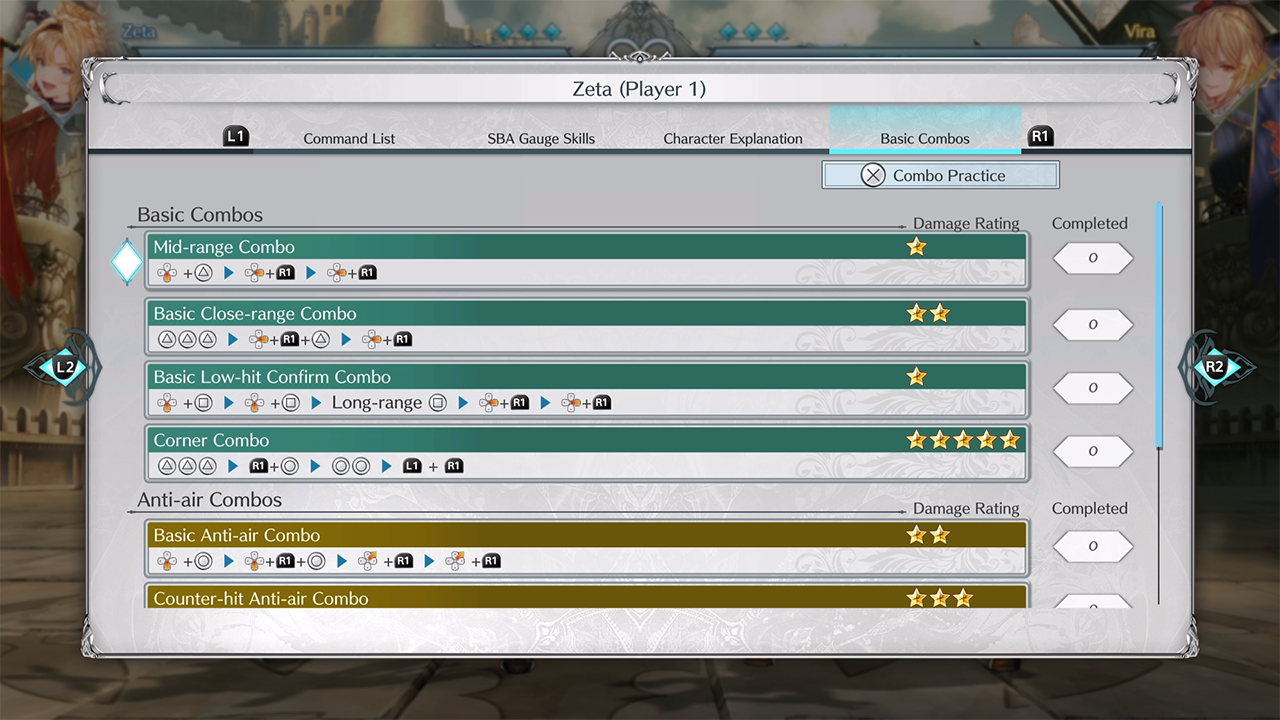
Task: Start Combo Practice
Action: click(940, 176)
